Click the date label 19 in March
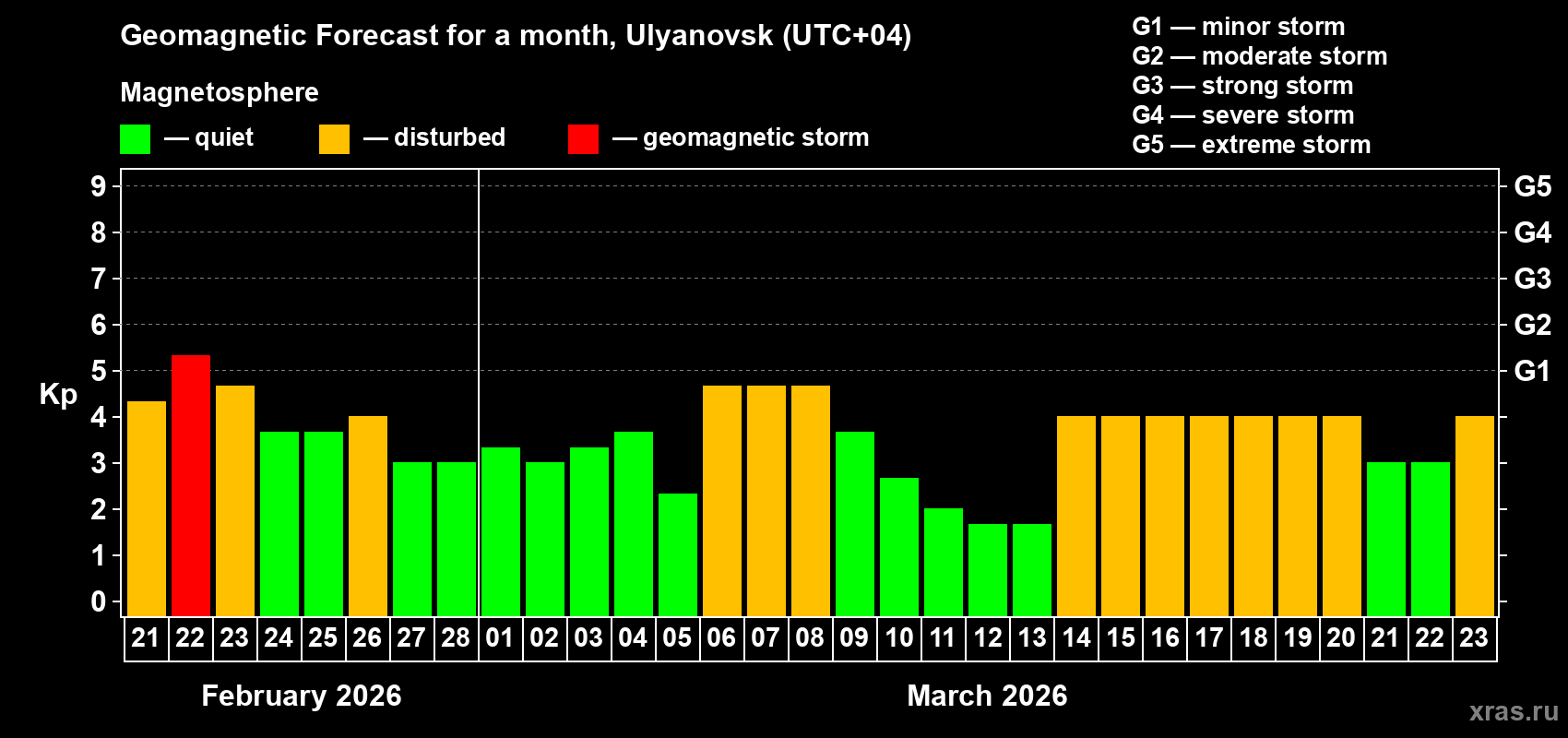The height and width of the screenshot is (738, 1568). pos(1297,637)
